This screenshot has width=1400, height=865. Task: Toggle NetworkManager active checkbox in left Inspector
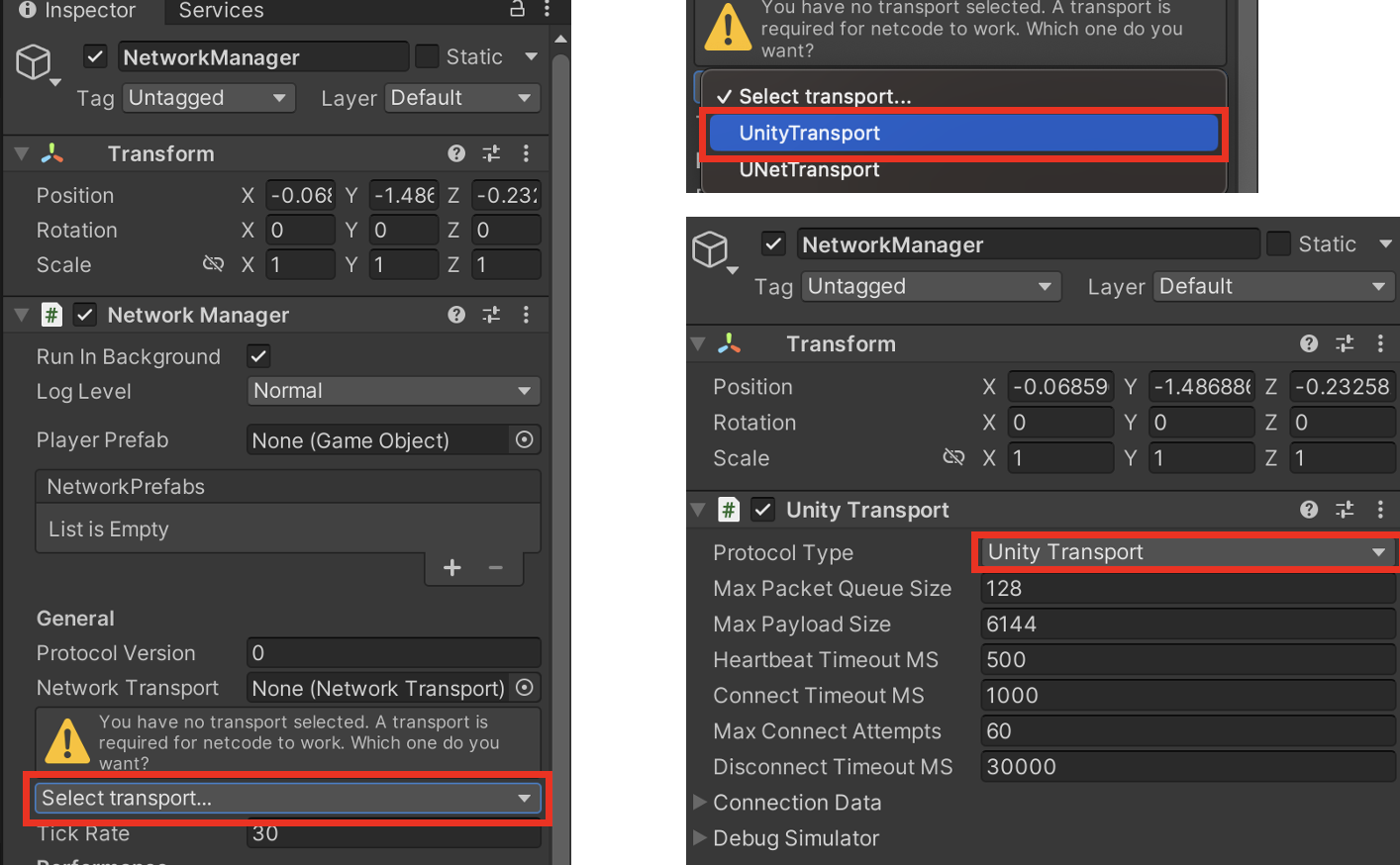click(x=95, y=56)
